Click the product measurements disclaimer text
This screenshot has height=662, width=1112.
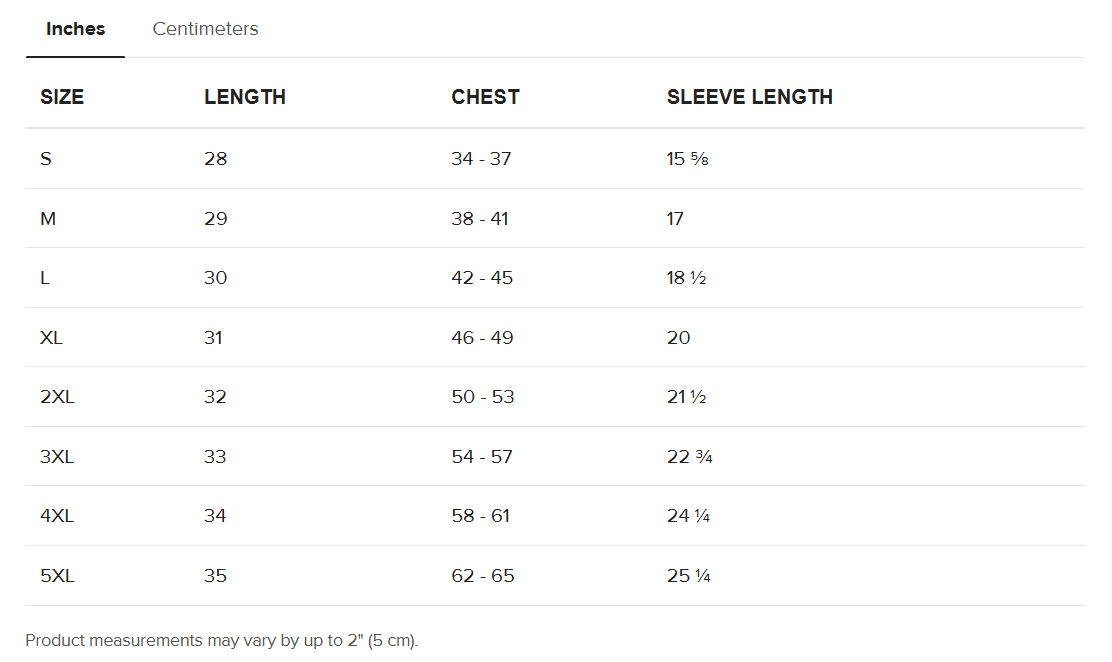[x=221, y=640]
